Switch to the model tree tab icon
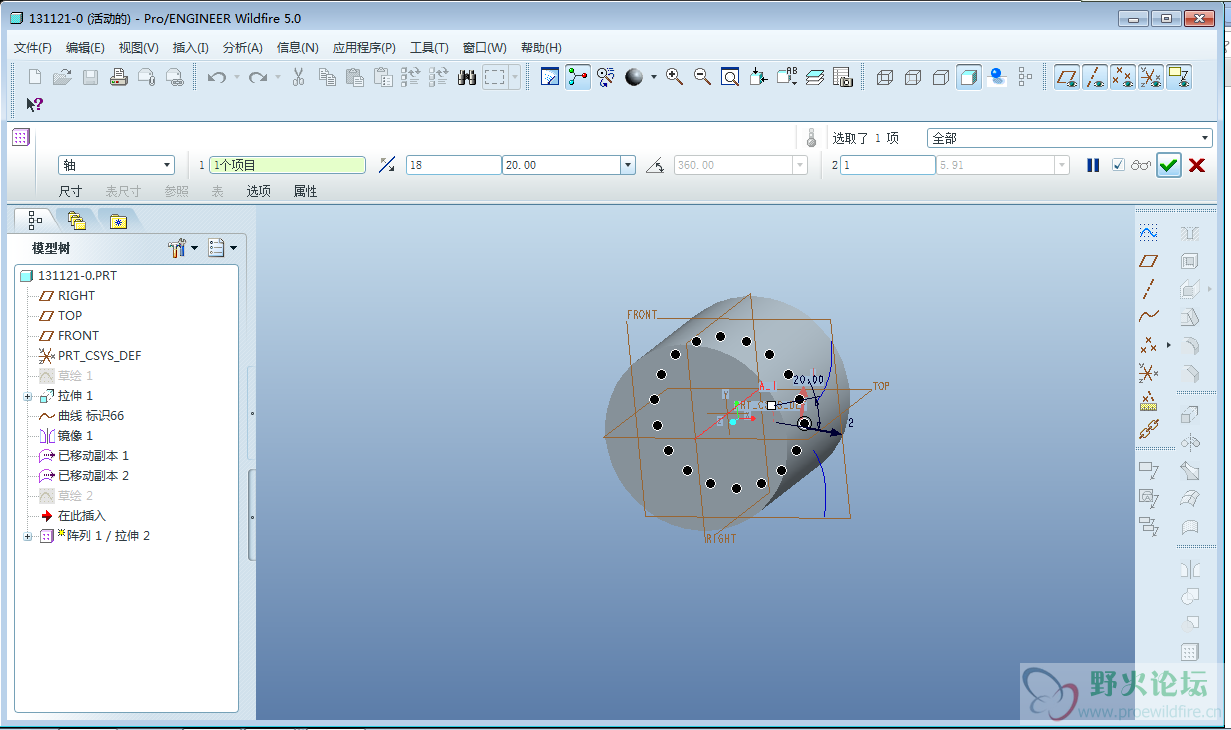Viewport: 1231px width, 730px height. pos(35,220)
